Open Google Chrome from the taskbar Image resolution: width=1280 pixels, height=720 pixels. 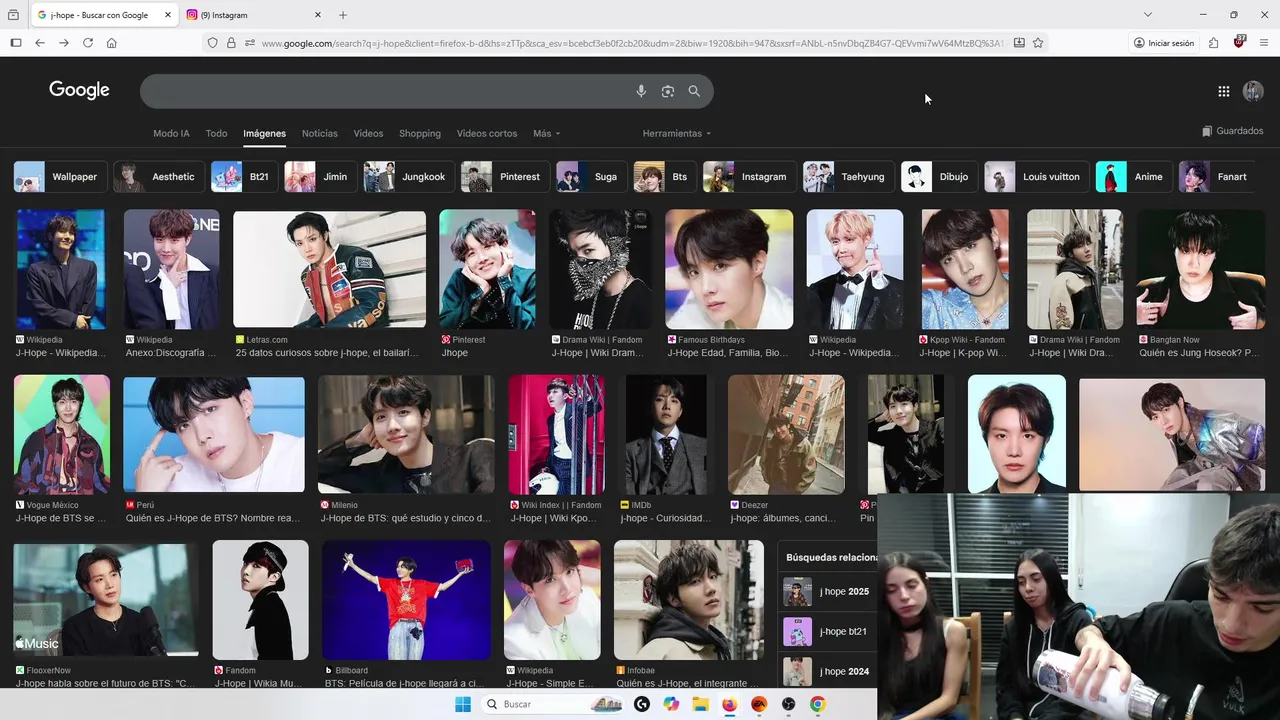point(817,704)
